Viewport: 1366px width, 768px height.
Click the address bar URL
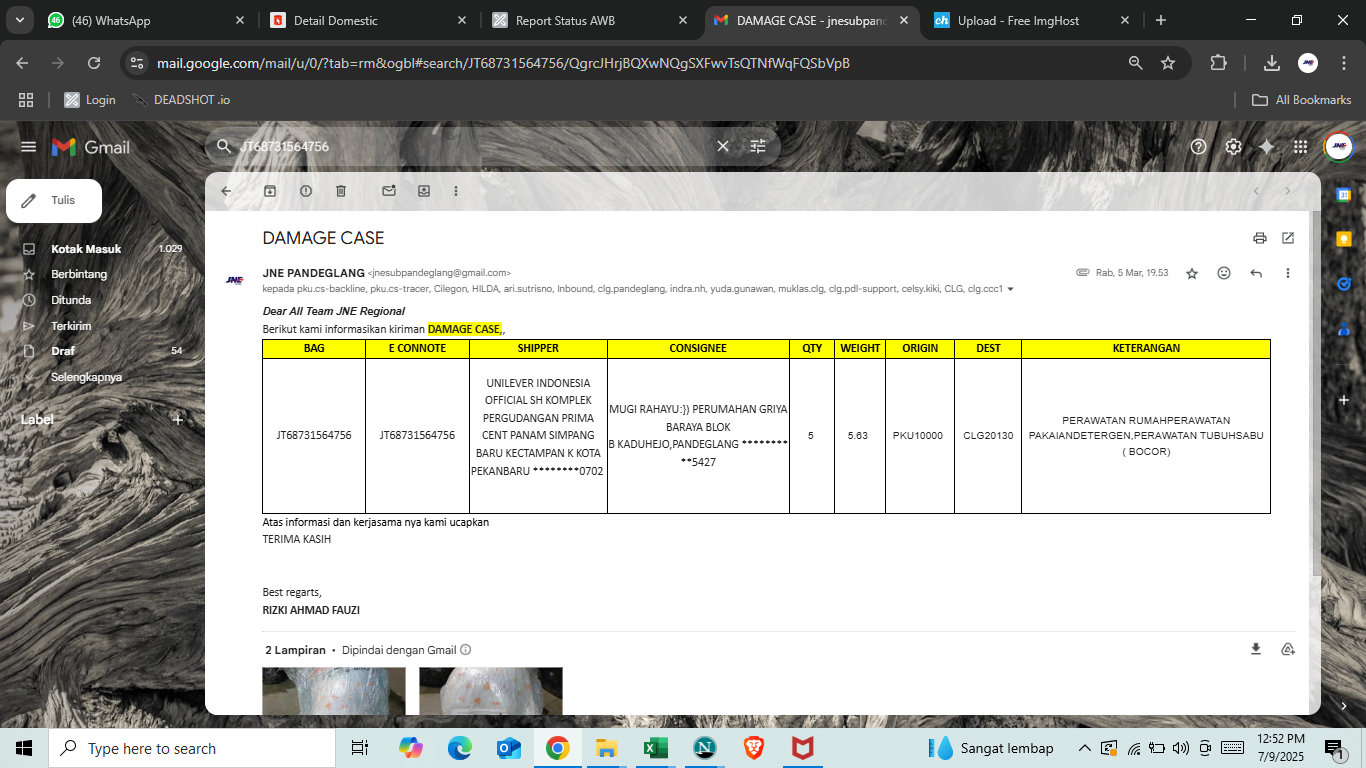(503, 63)
